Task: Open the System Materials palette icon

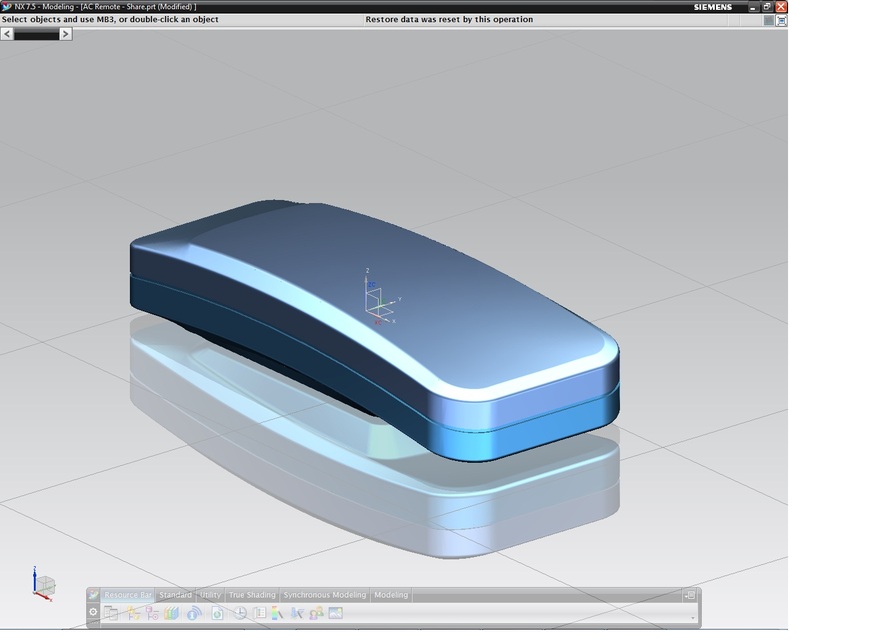Action: click(x=275, y=612)
